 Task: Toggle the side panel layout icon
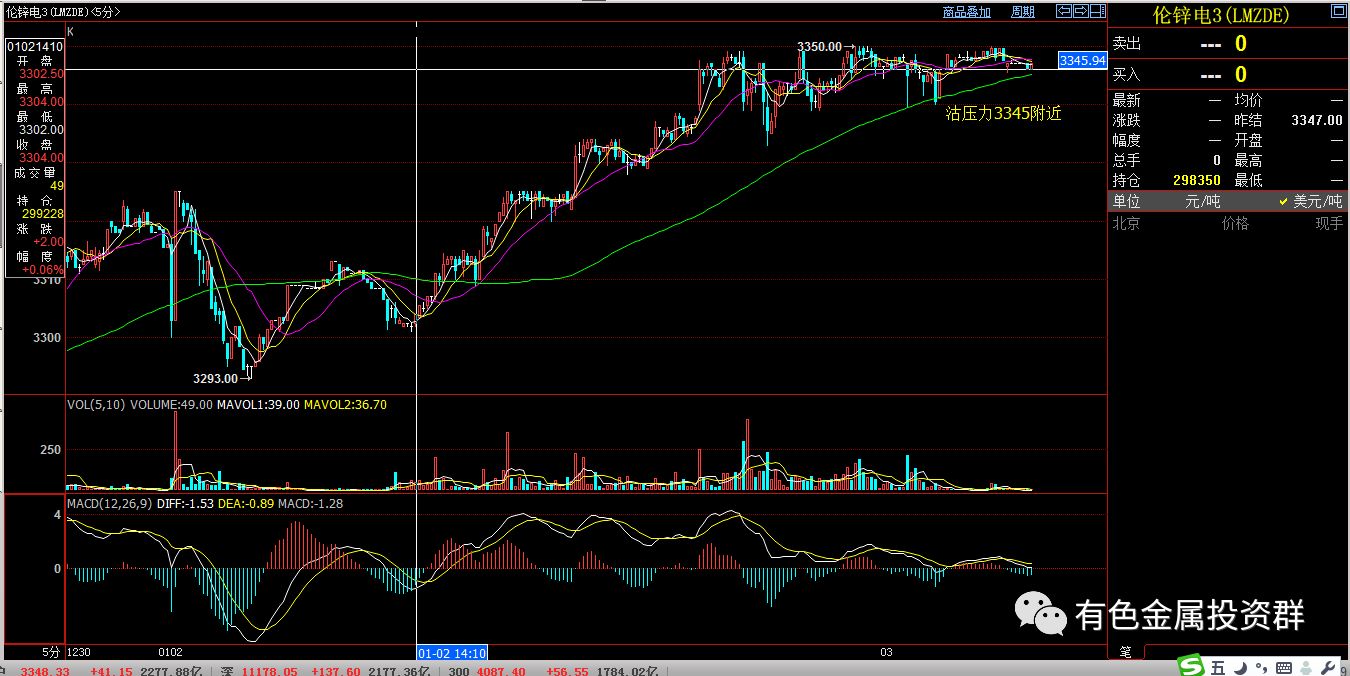point(1096,11)
